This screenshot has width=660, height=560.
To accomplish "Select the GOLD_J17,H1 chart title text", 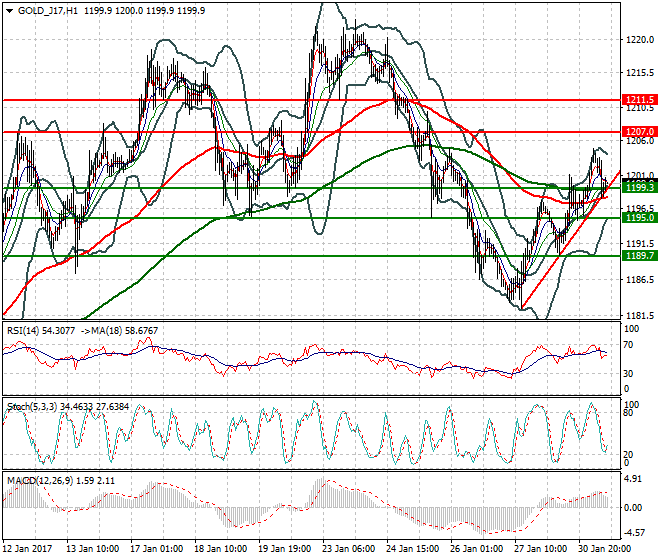I will (x=48, y=11).
